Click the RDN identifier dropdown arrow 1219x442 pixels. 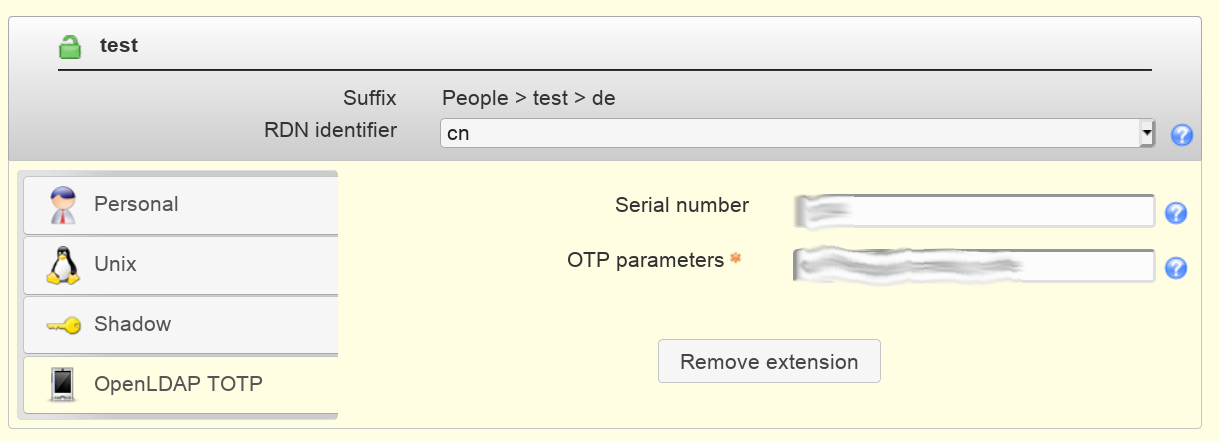pos(1146,133)
